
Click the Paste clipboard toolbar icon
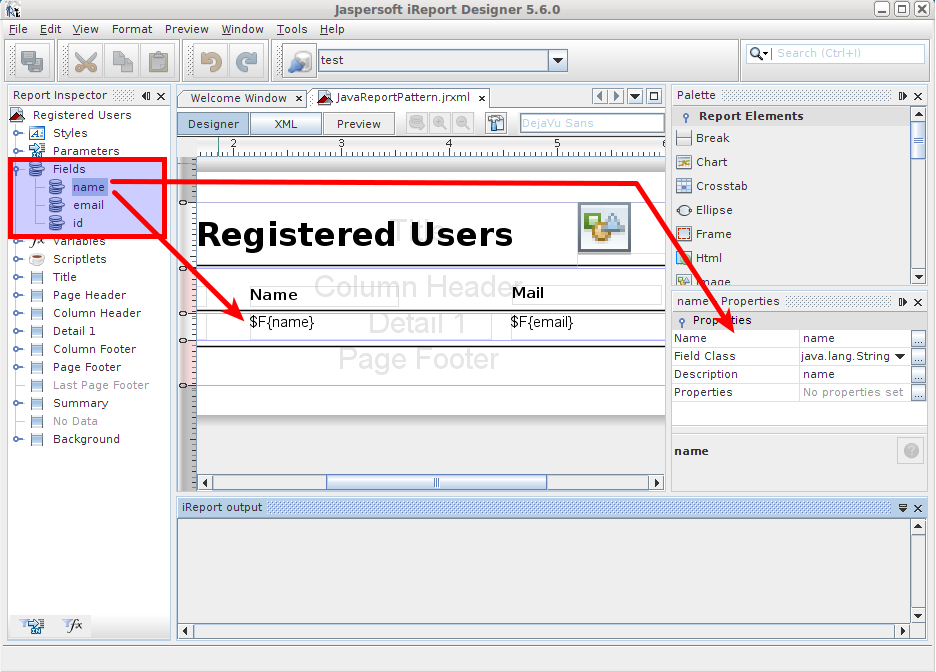click(x=158, y=61)
